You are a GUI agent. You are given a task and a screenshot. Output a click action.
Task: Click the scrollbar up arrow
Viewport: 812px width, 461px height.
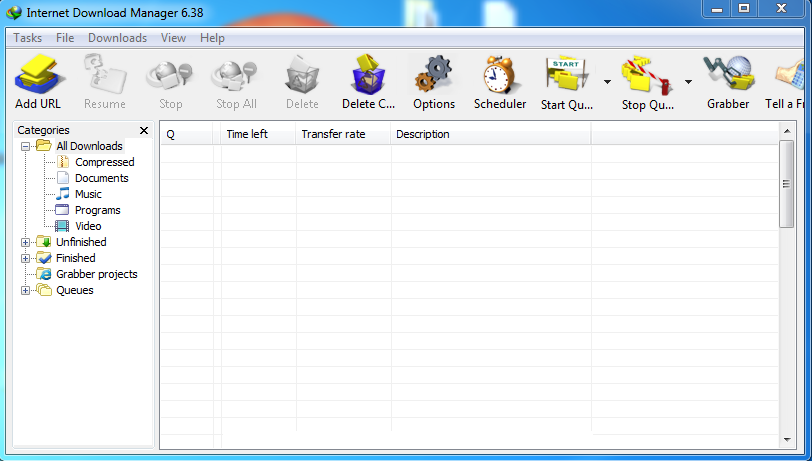coord(787,131)
